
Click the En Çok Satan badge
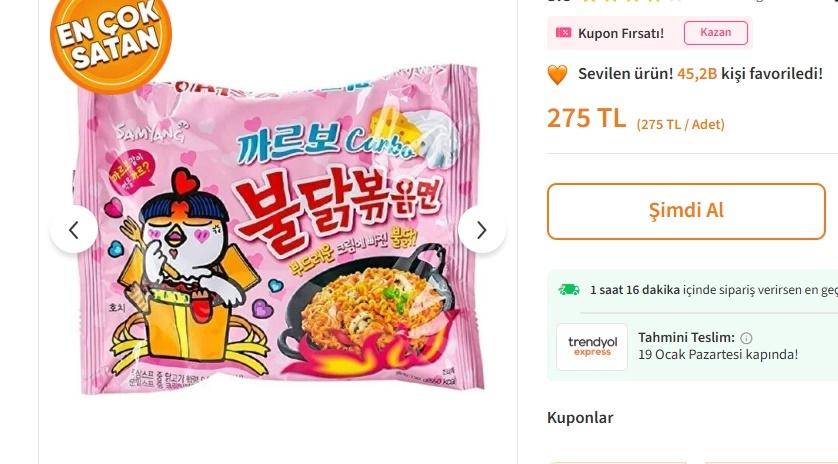pyautogui.click(x=110, y=38)
